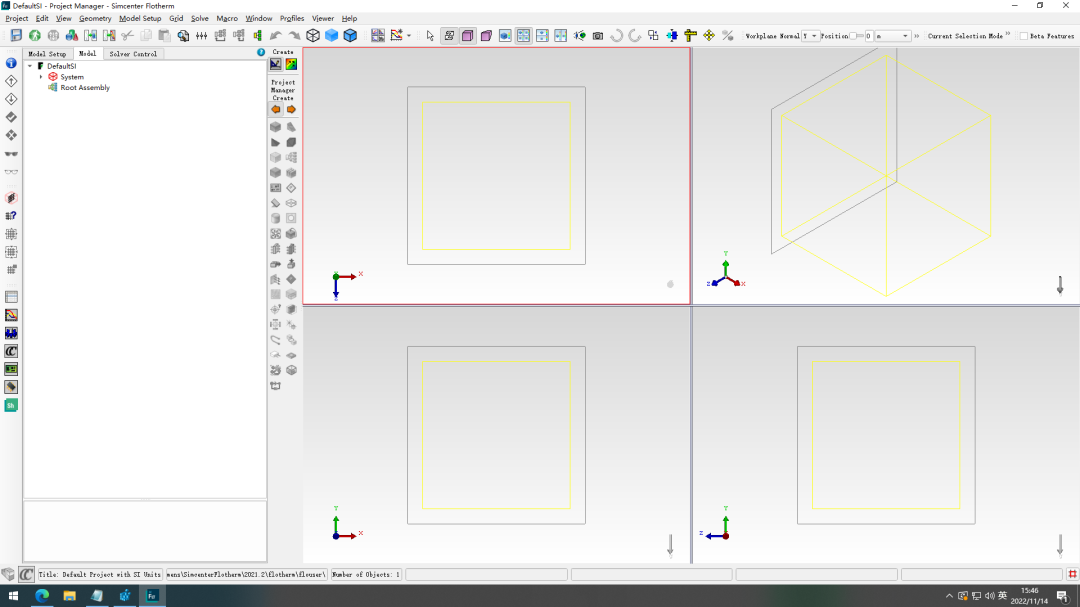Image resolution: width=1080 pixels, height=607 pixels.
Task: Click the arrow pointer selection tool
Action: 430,35
